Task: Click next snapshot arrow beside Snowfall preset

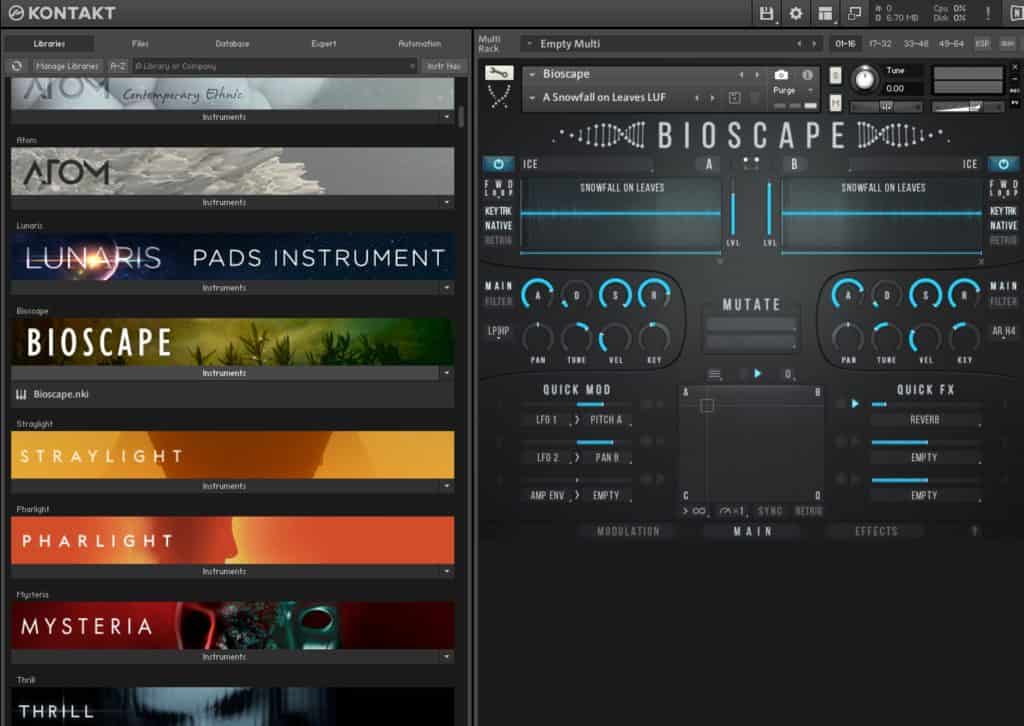Action: (x=712, y=98)
